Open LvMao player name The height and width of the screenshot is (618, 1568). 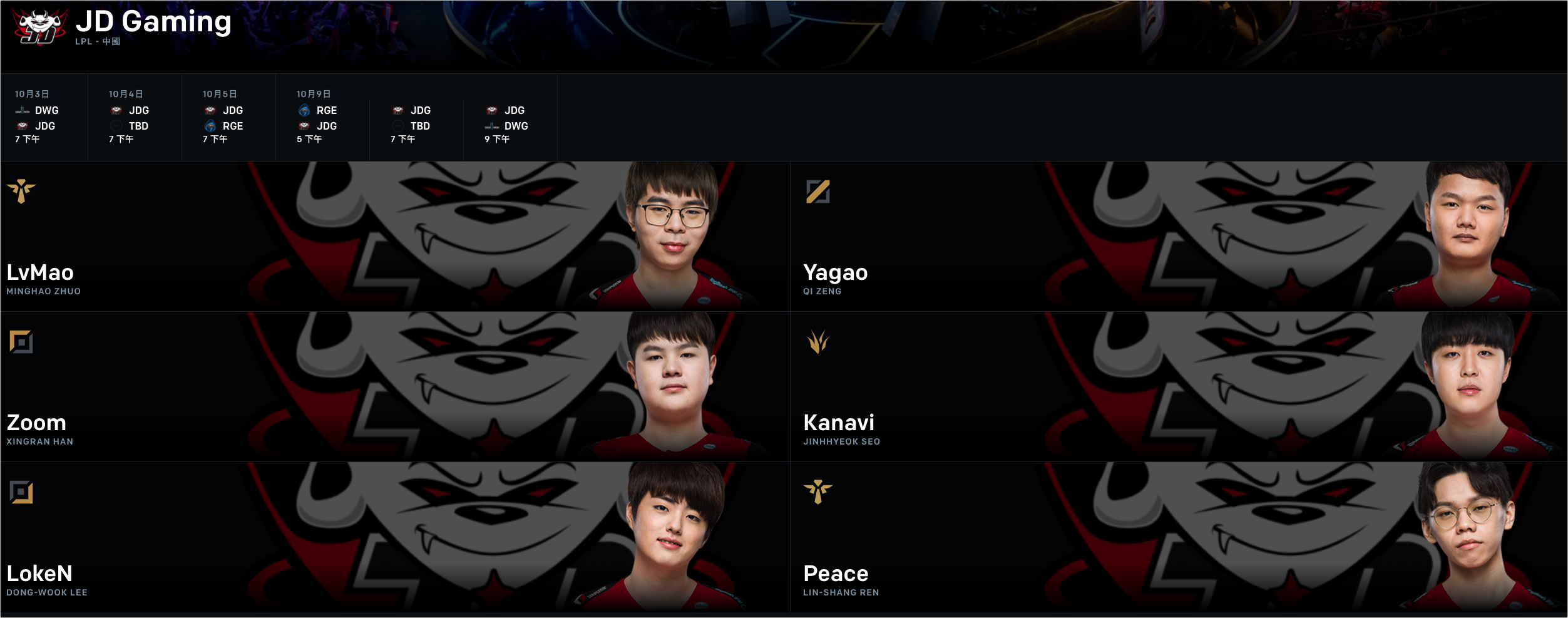(40, 272)
